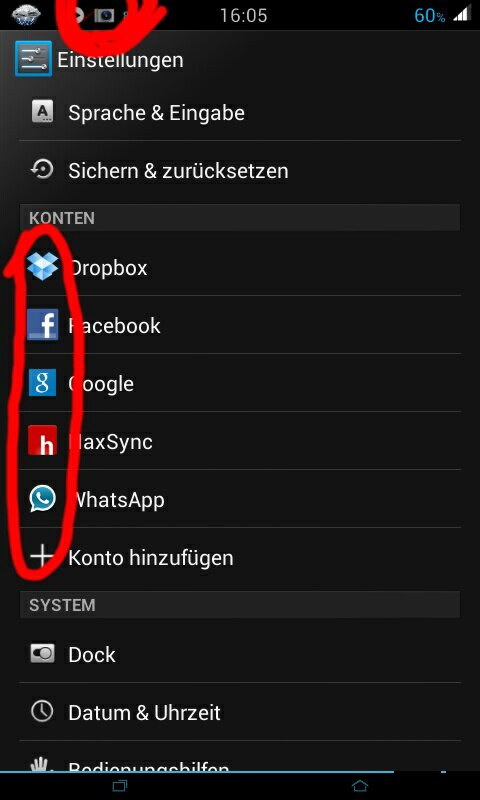
Task: Tap the Dock switch icon
Action: click(x=42, y=654)
